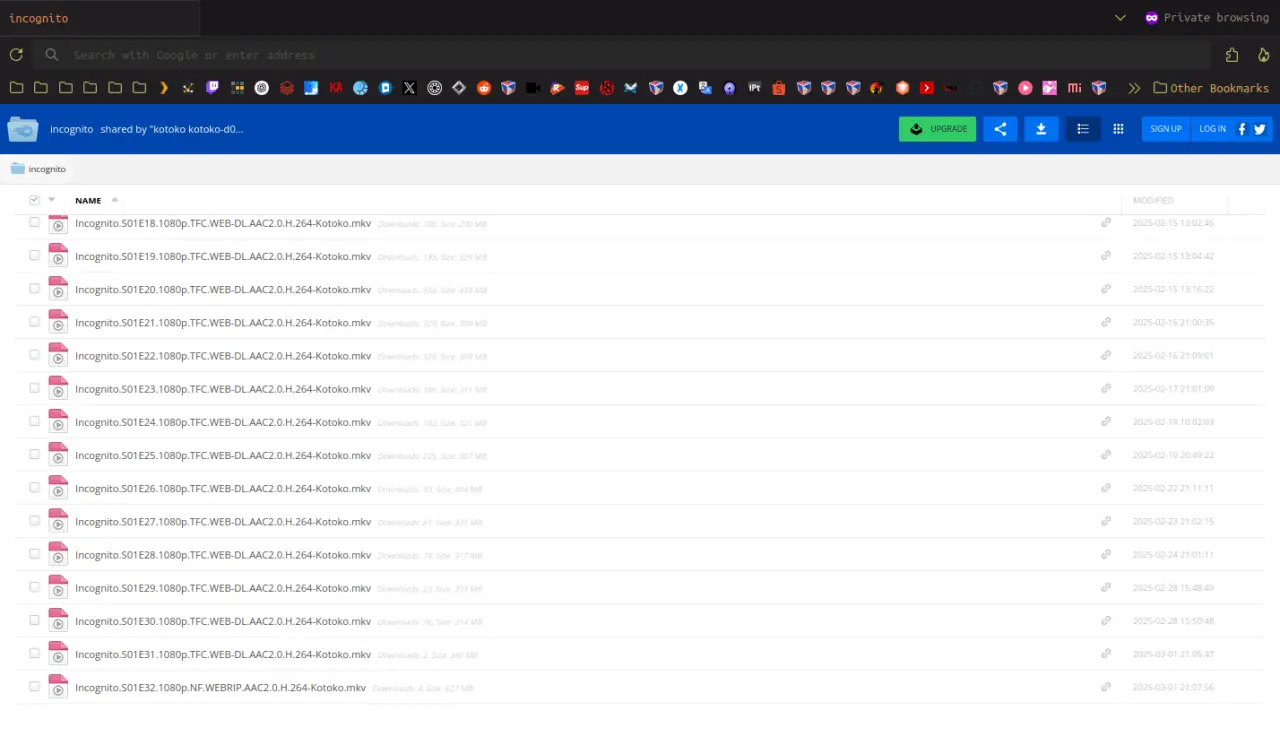The image size is (1280, 754).
Task: Click the SIGN UP button
Action: tap(1166, 129)
